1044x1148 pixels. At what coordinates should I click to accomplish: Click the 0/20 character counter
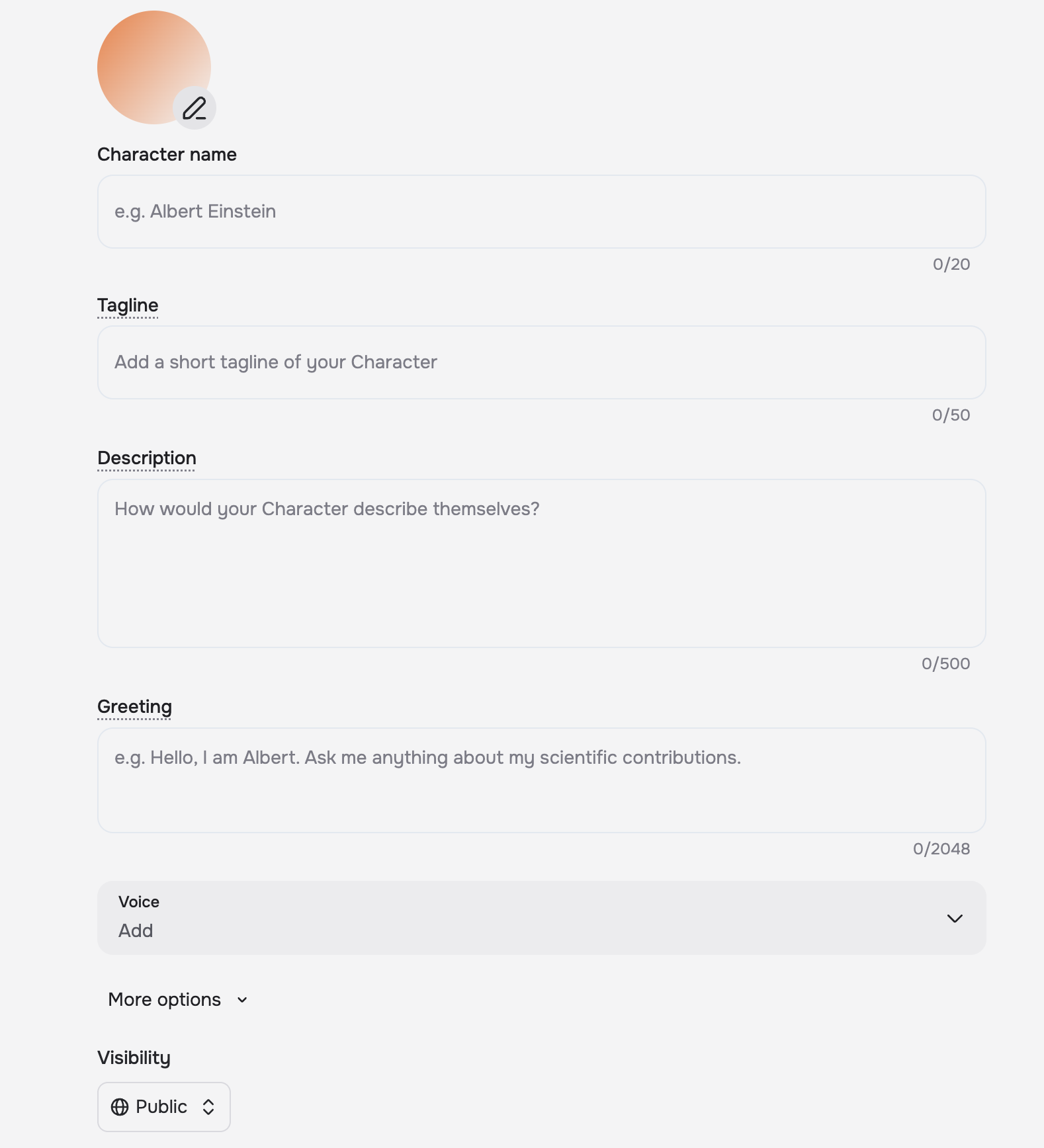(951, 265)
